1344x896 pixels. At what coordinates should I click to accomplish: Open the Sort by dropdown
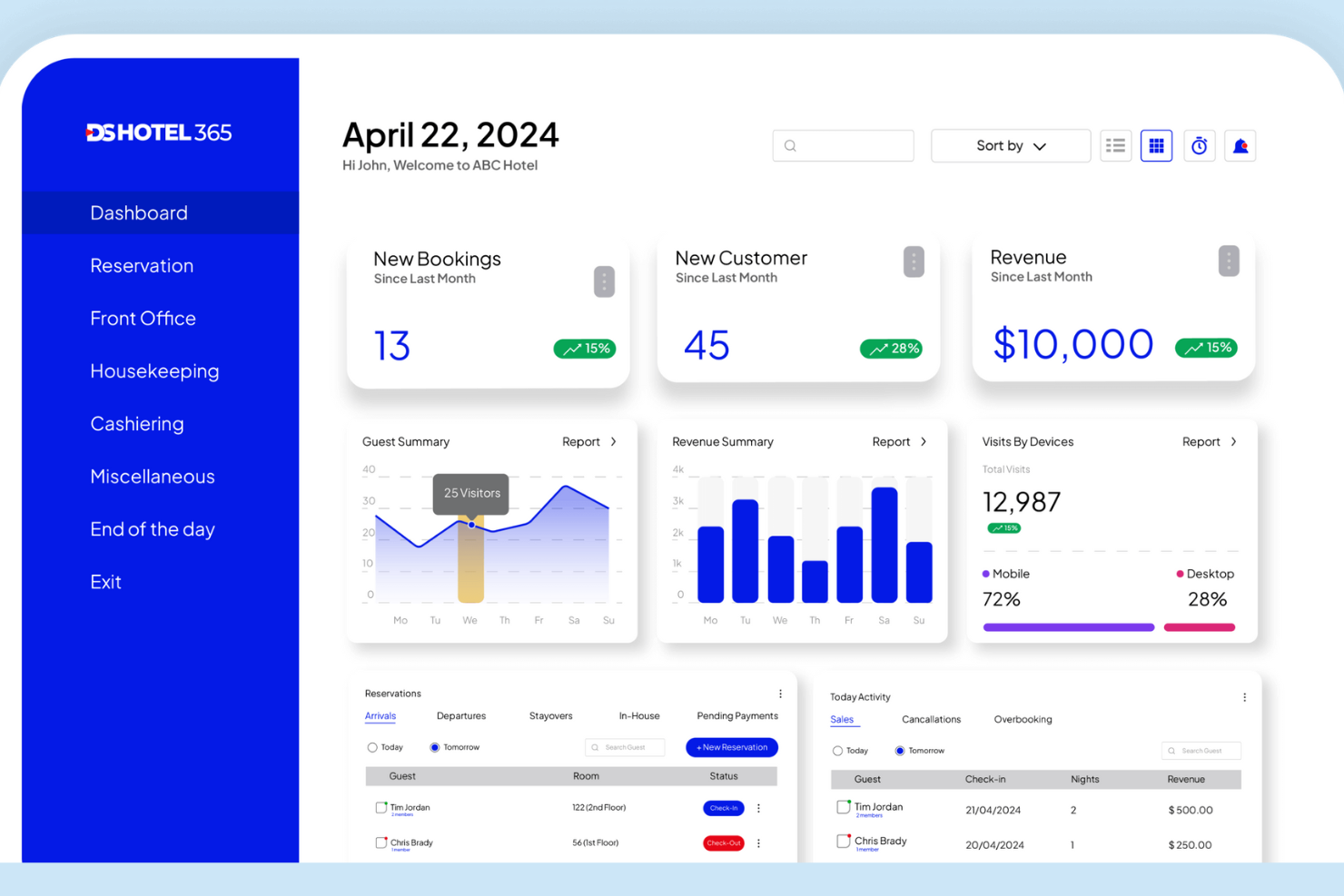pyautogui.click(x=1010, y=145)
